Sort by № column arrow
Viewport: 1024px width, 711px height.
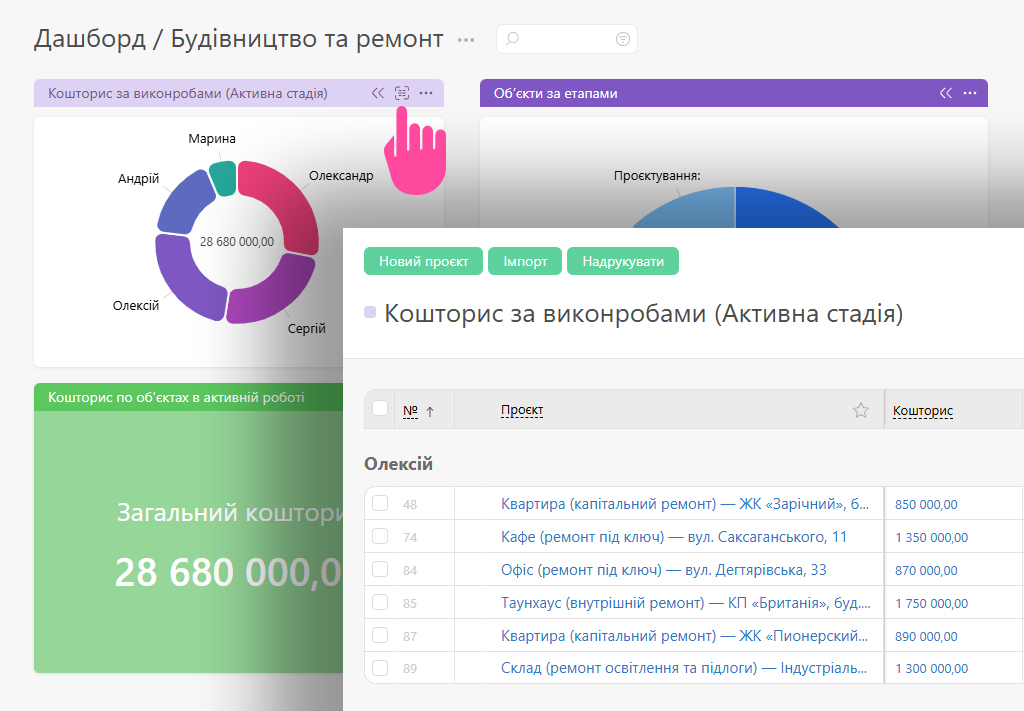tap(430, 411)
